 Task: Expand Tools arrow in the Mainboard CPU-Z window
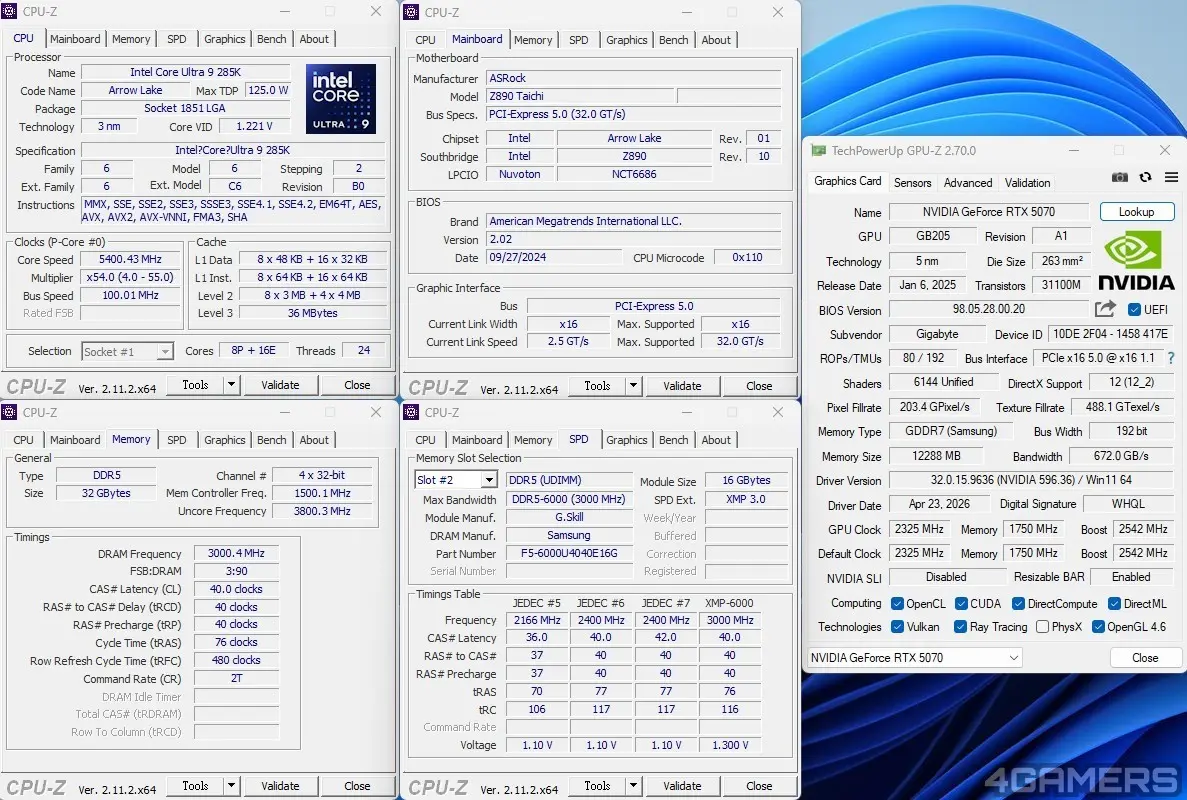[x=634, y=385]
